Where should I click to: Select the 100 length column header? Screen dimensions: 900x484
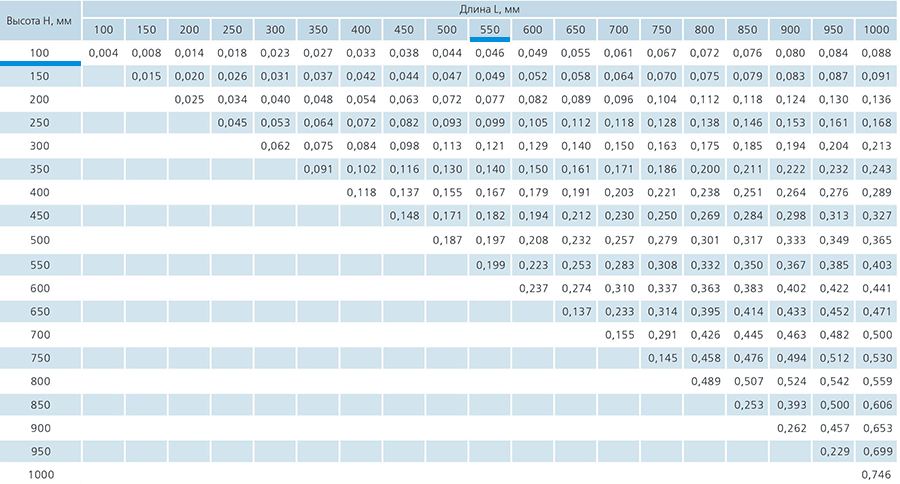(103, 30)
